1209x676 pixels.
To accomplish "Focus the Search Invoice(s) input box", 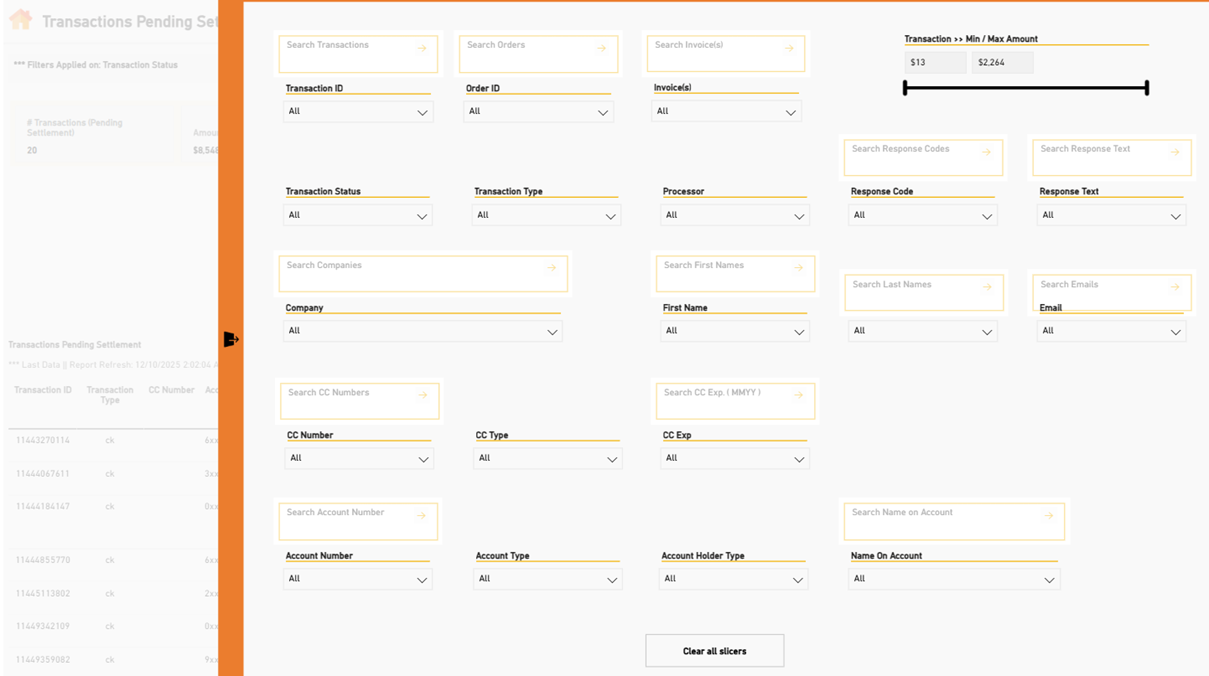I will pyautogui.click(x=726, y=54).
